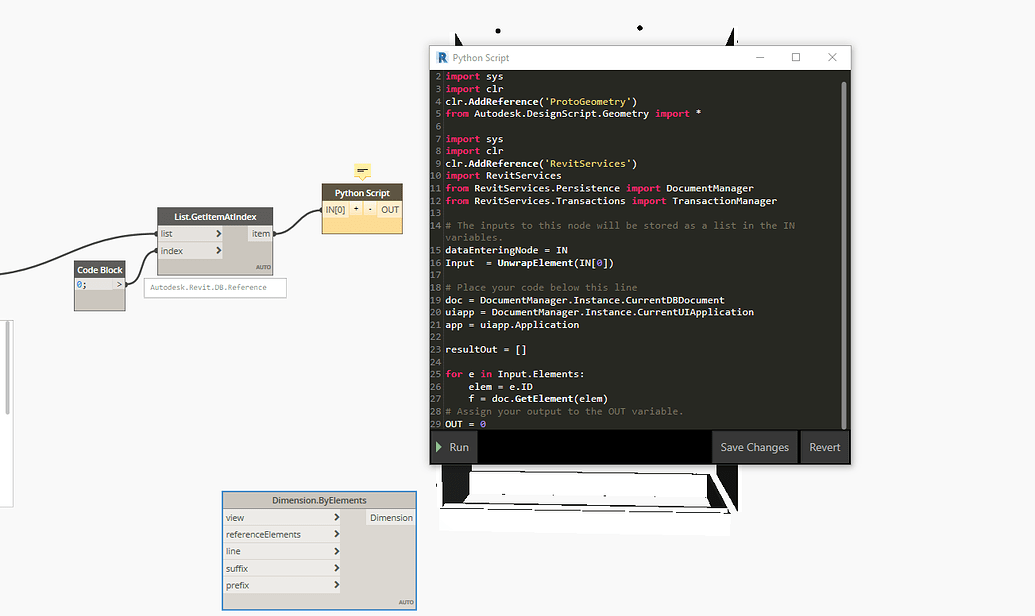Toggle AUTO lacing on Dimension.ByElements
Image resolution: width=1035 pixels, height=616 pixels.
[x=406, y=601]
